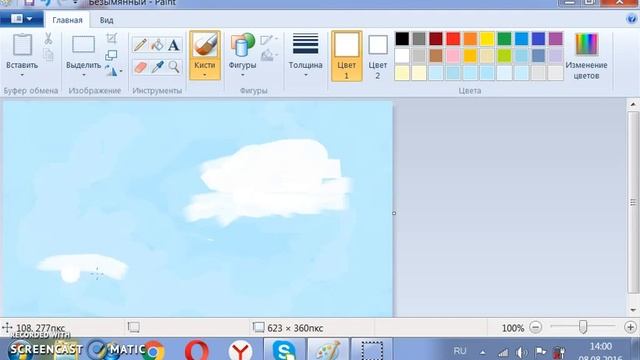
Task: Open the shape Fill dropdown
Action: click(269, 55)
